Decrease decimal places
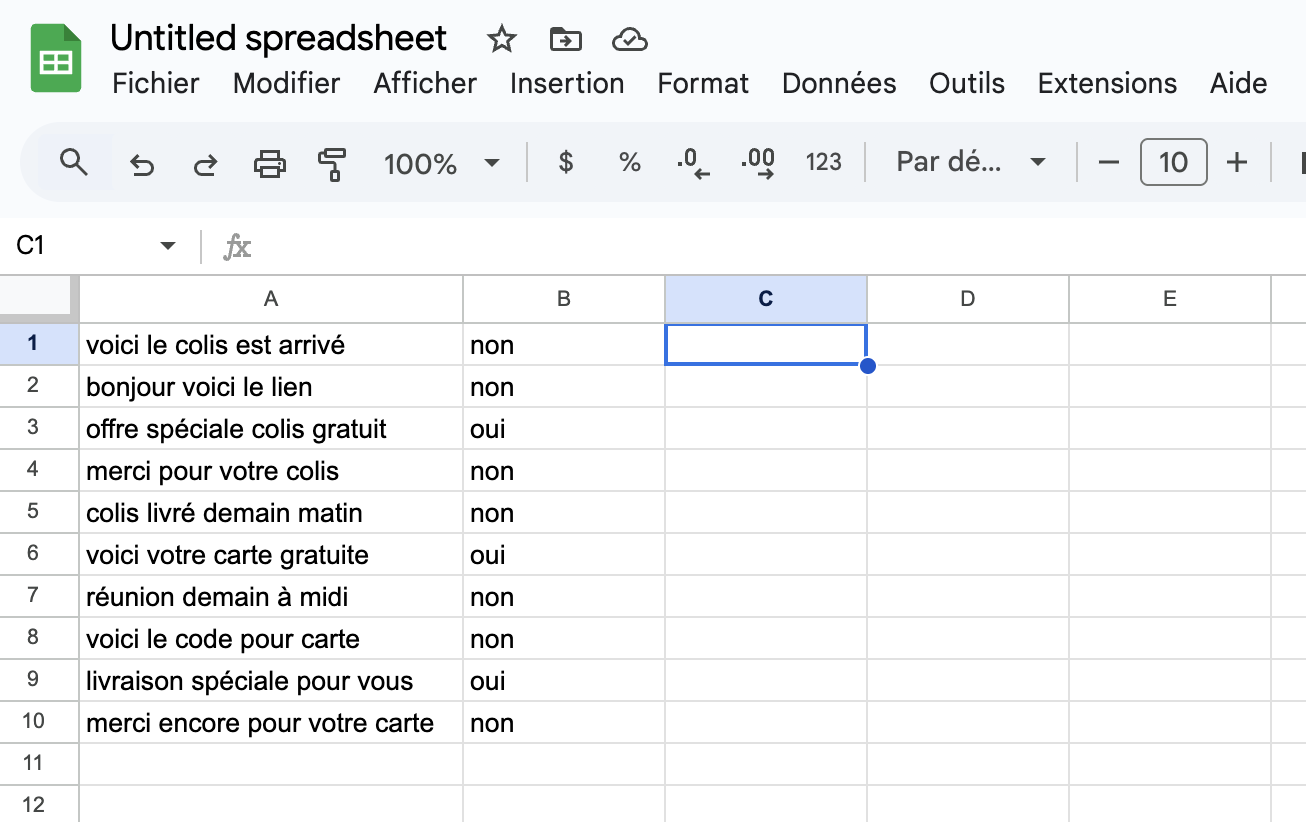The height and width of the screenshot is (822, 1306). pyautogui.click(x=693, y=163)
